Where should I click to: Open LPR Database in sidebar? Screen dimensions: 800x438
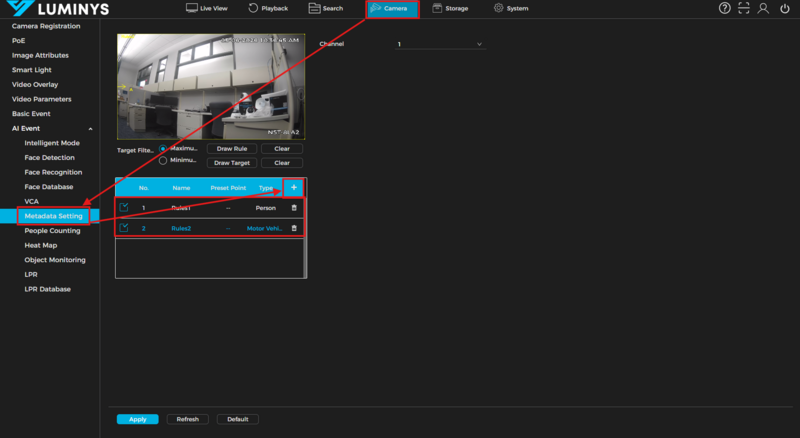[47, 289]
